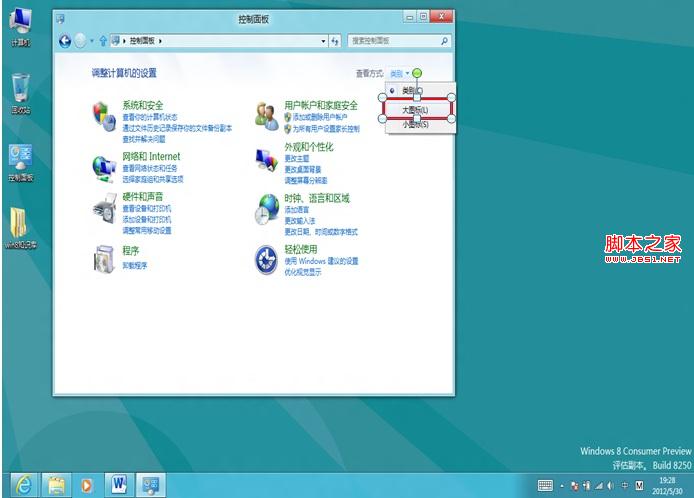Click 为所有用户设置家长控制 link
This screenshot has width=694, height=498.
[326, 129]
